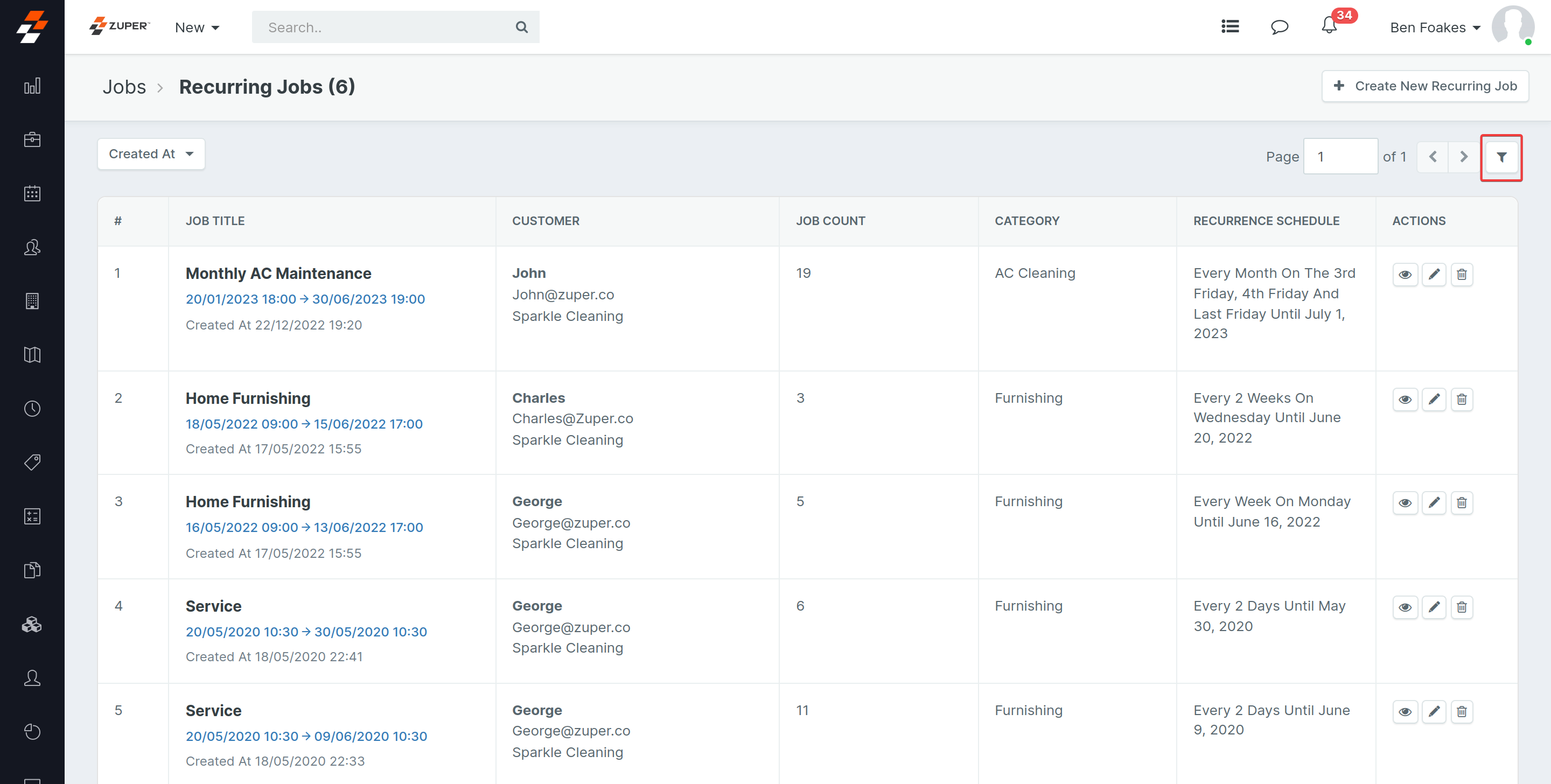This screenshot has width=1551, height=784.
Task: Open Monthly AC Maintenance date range link
Action: point(305,299)
